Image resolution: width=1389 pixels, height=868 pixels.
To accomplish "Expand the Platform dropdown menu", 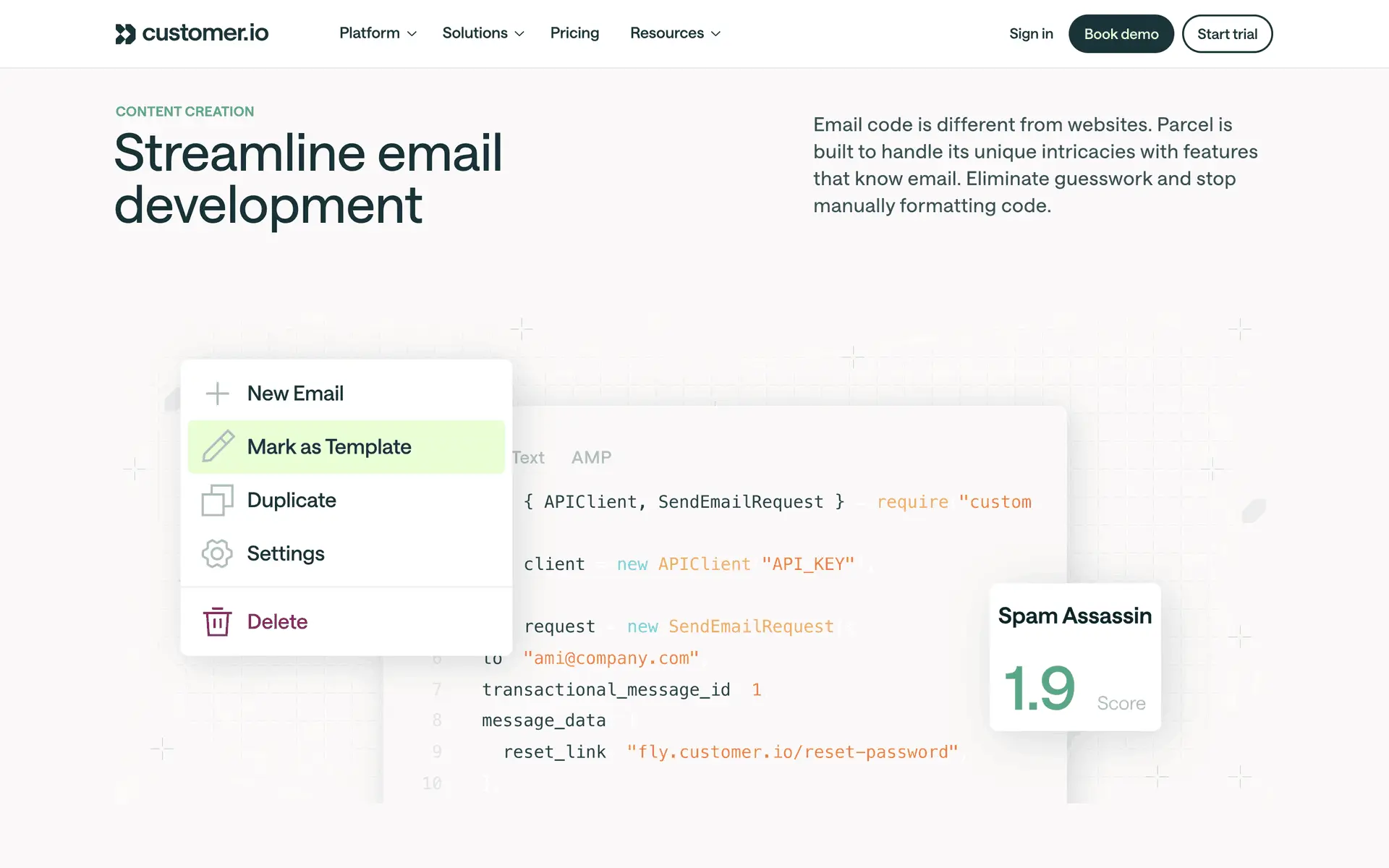I will [x=378, y=33].
